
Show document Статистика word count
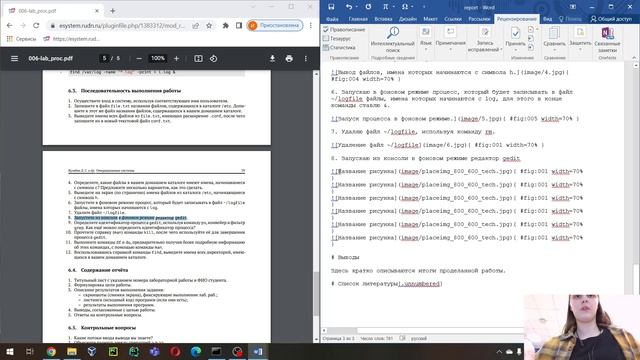[x=339, y=47]
